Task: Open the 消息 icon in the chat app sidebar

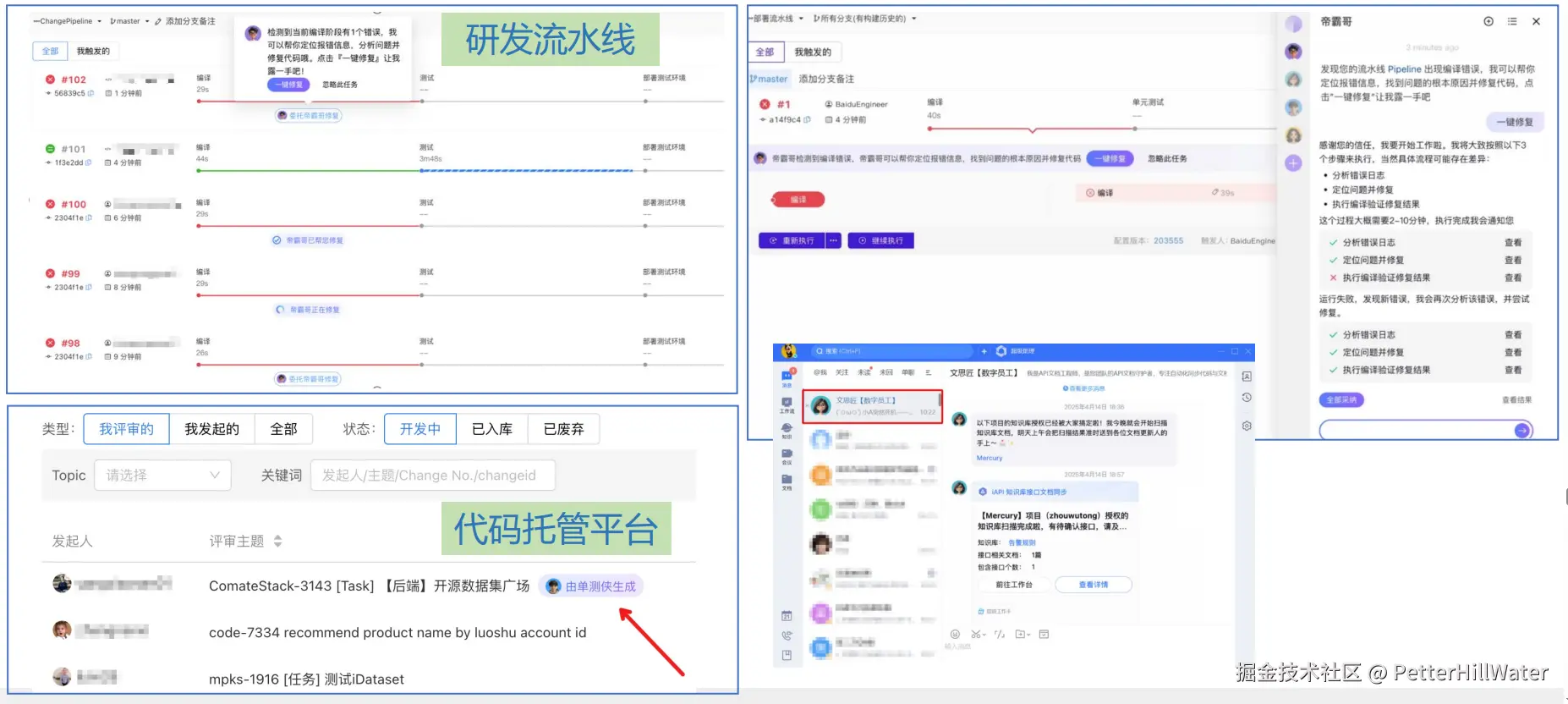Action: click(x=787, y=377)
